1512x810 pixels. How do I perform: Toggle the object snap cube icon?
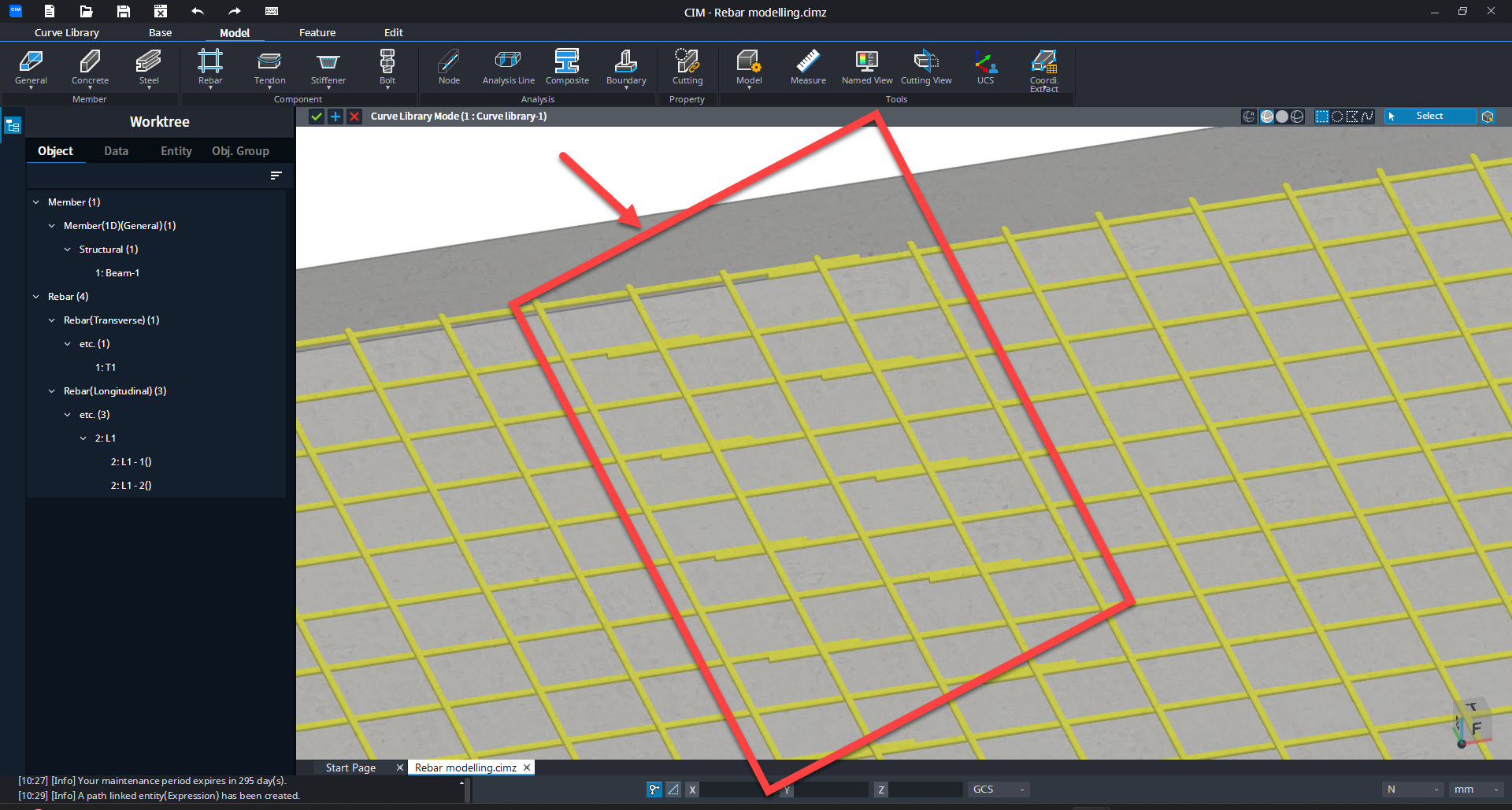pos(1488,117)
